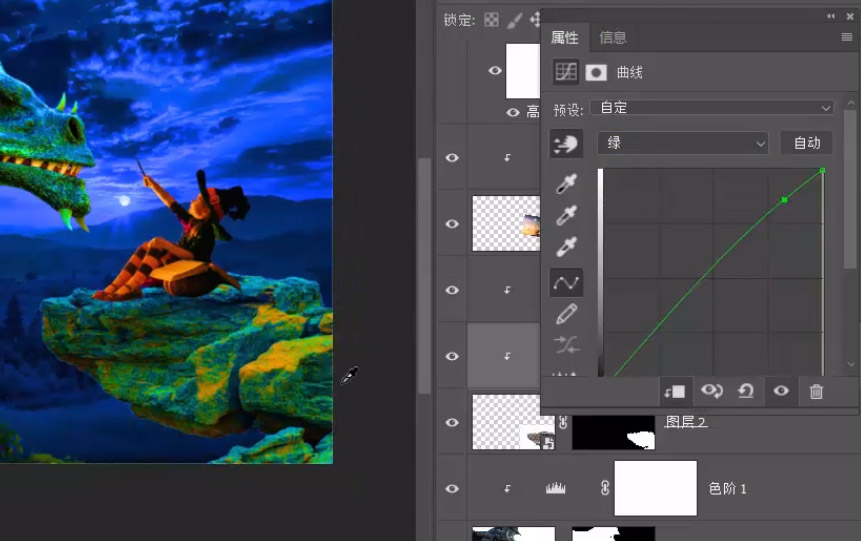The width and height of the screenshot is (861, 541).
Task: Switch to the 属性 tab
Action: [564, 37]
